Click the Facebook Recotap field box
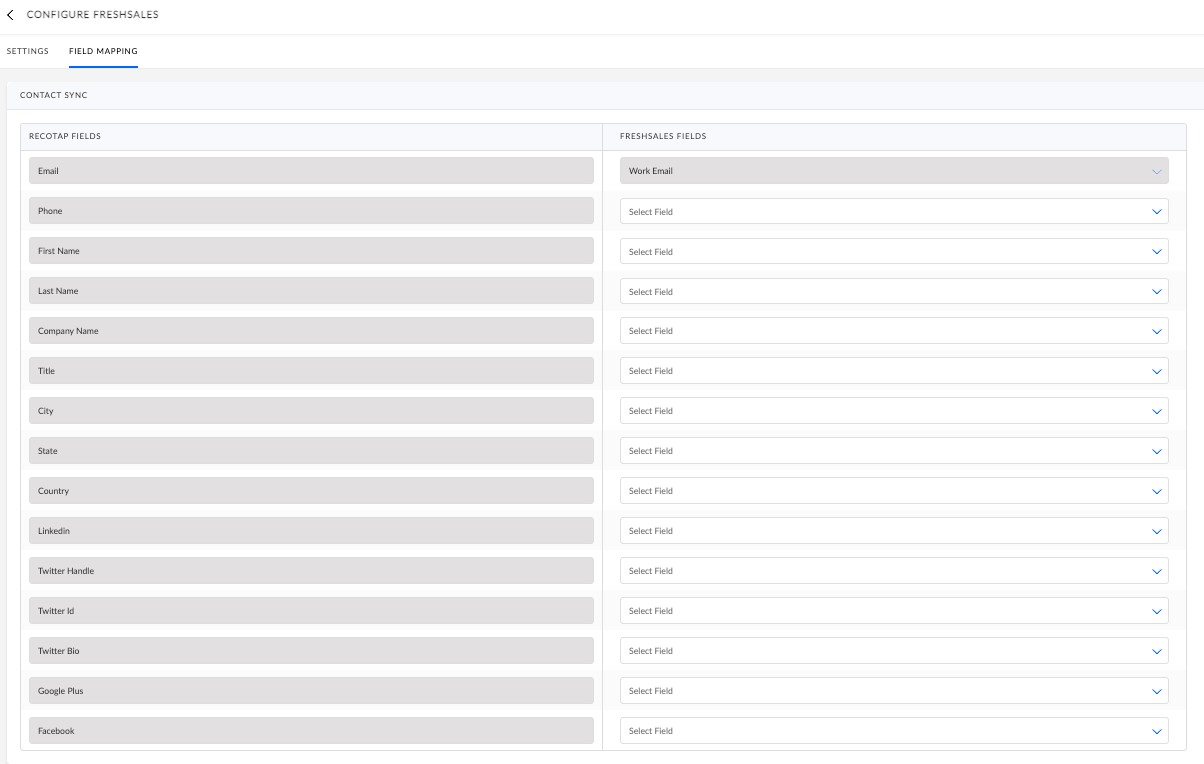The image size is (1204, 764). pos(311,731)
